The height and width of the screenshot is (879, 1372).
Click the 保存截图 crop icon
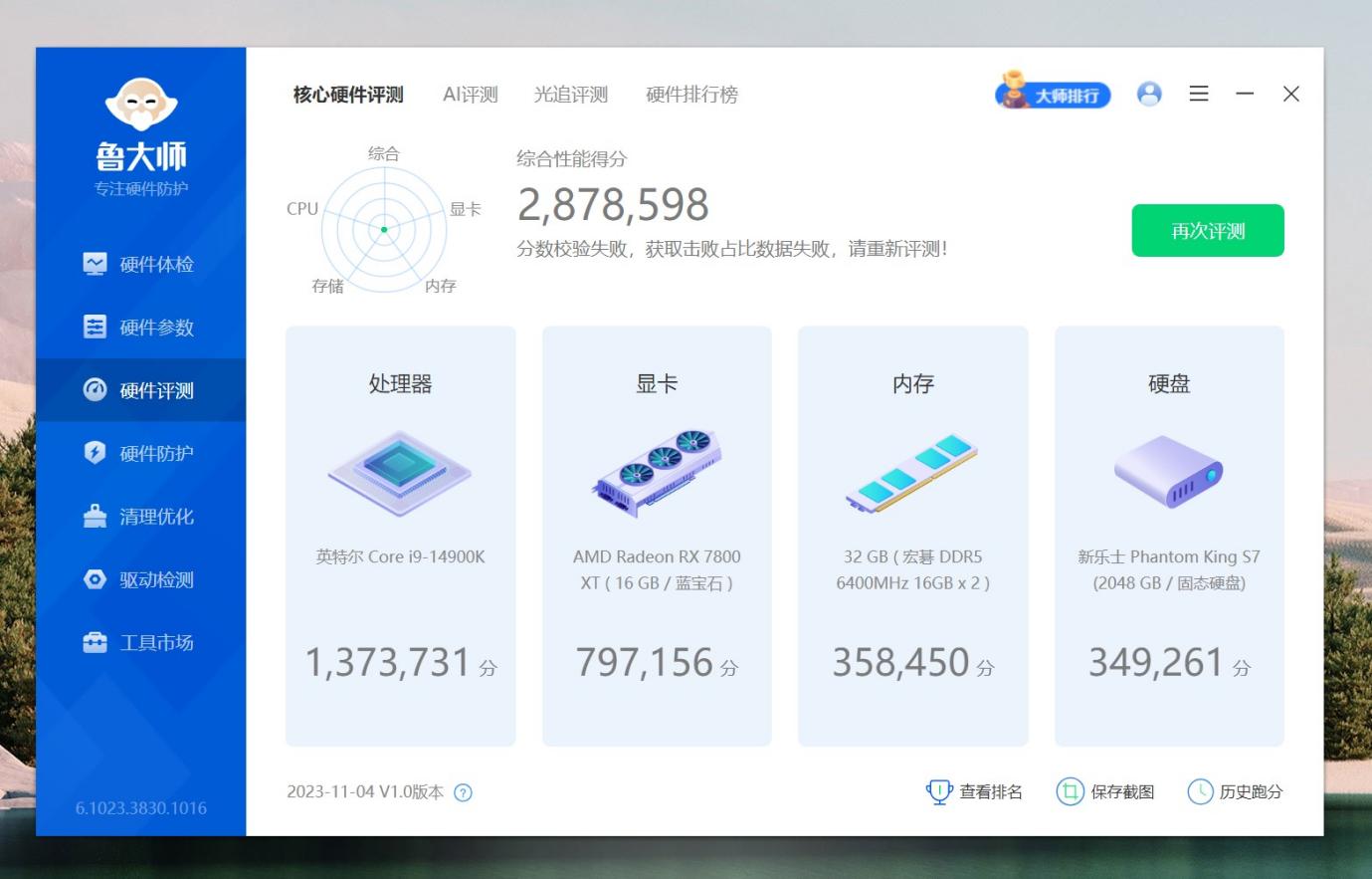click(1070, 792)
